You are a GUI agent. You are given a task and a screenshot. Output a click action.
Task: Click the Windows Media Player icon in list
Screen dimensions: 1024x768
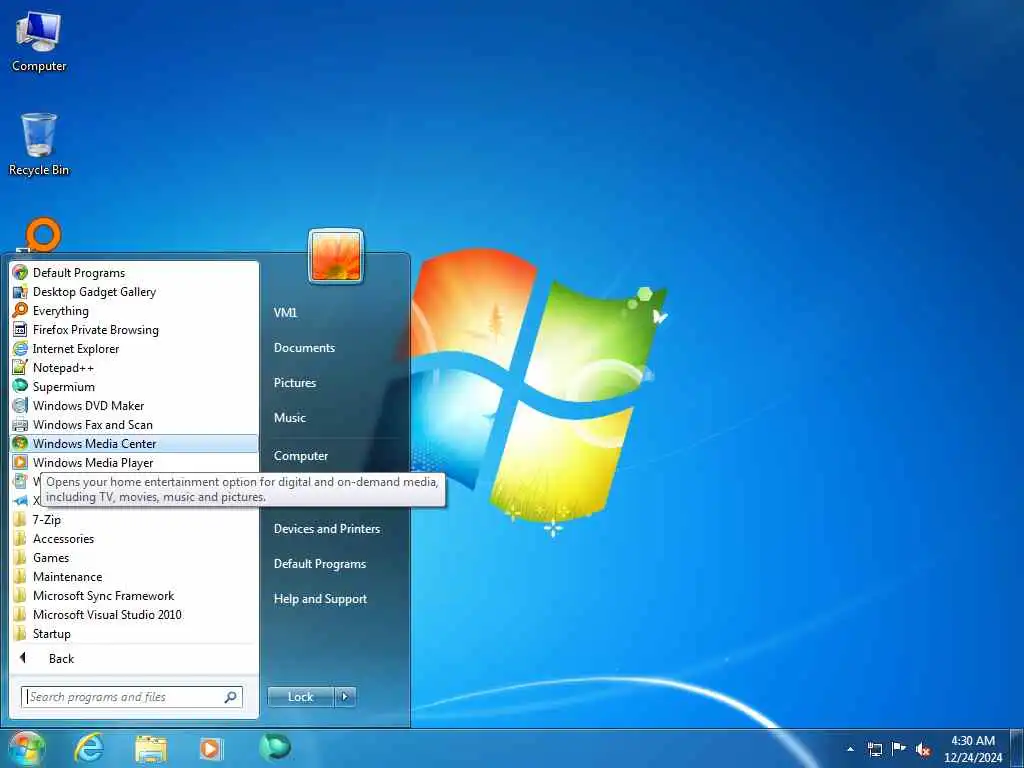(20, 462)
